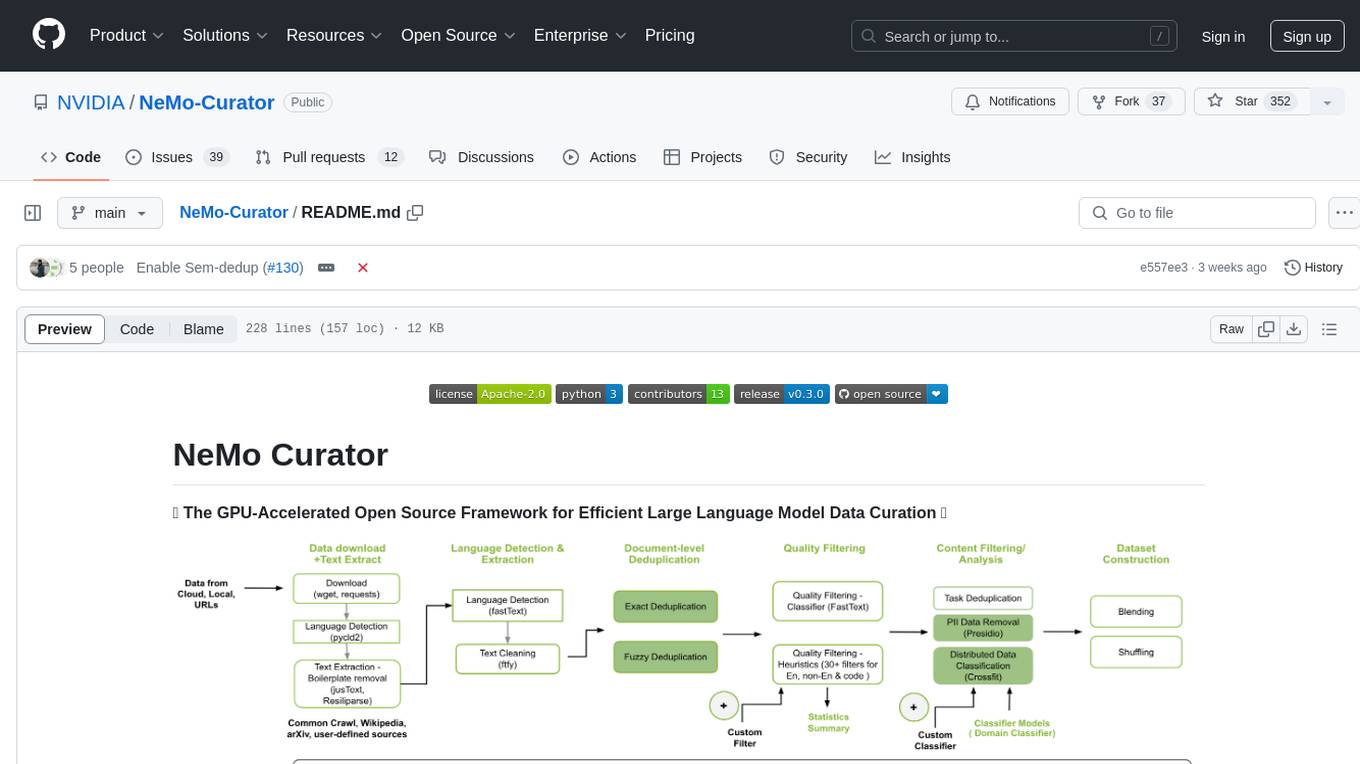This screenshot has height=764, width=1360.
Task: Focus the Search or jump to field
Action: 1016,36
